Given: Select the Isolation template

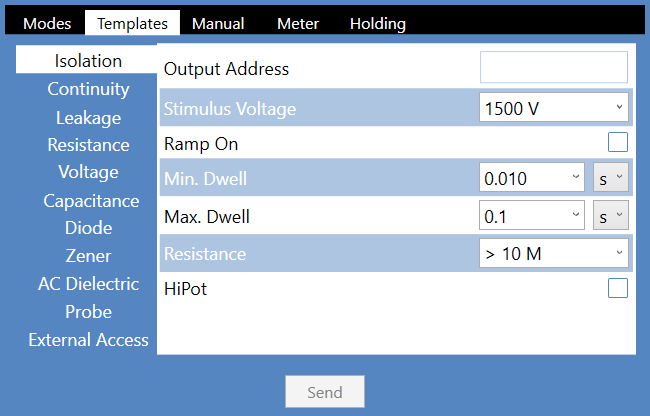Looking at the screenshot, I should (x=86, y=60).
